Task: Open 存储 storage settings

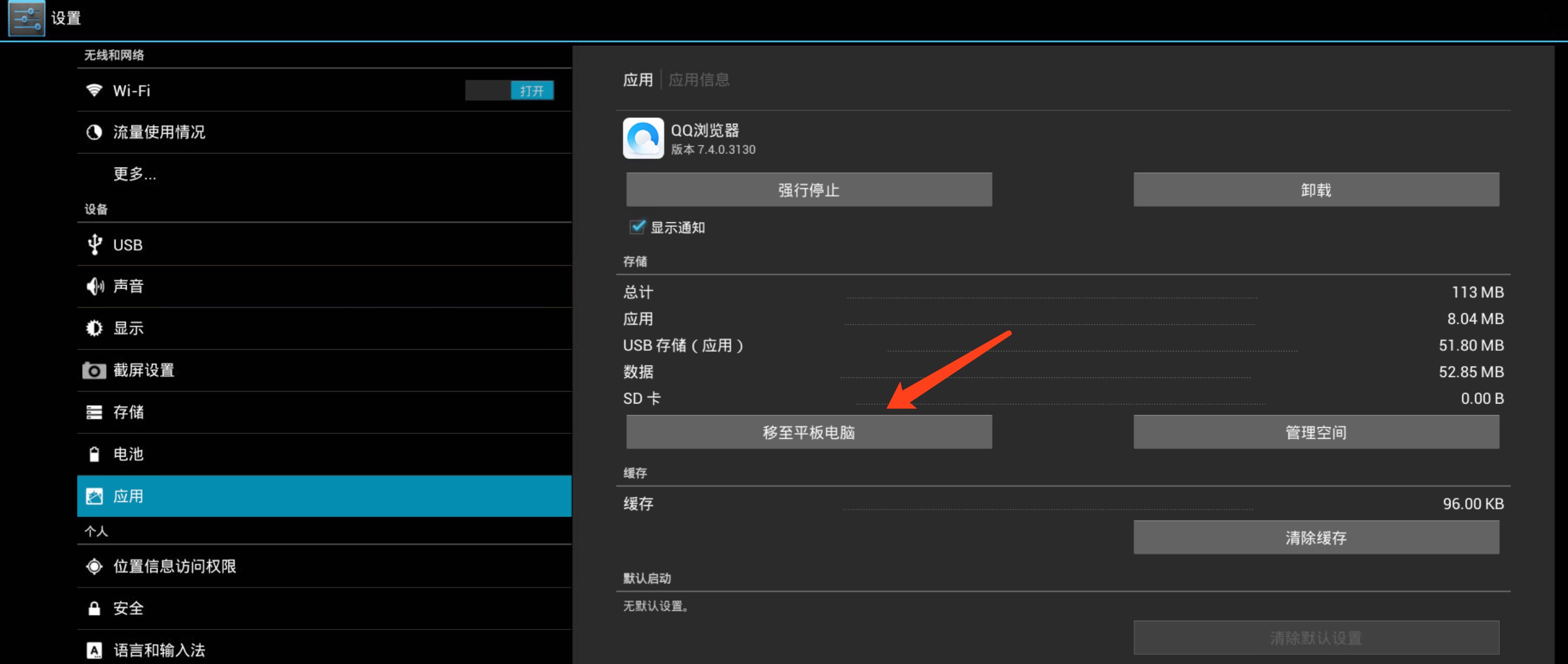Action: (x=324, y=412)
